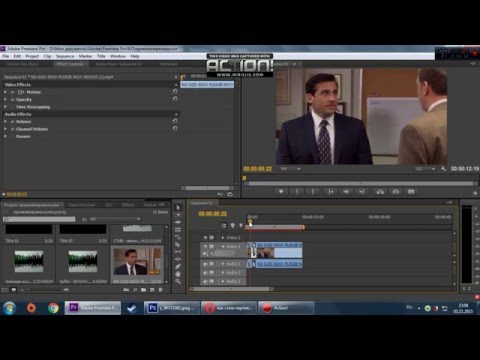
Task: Select the Selection arrow tool
Action: pos(178,208)
